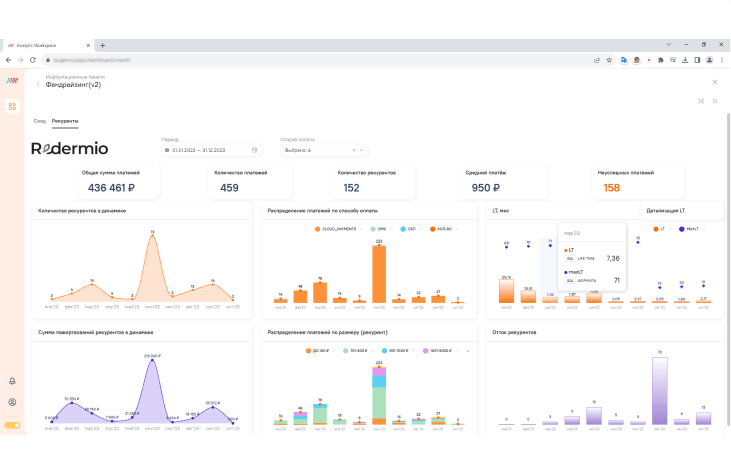Screen dimensions: 731x473
Task: Click the peak point on donations sum chart
Action: (152, 360)
